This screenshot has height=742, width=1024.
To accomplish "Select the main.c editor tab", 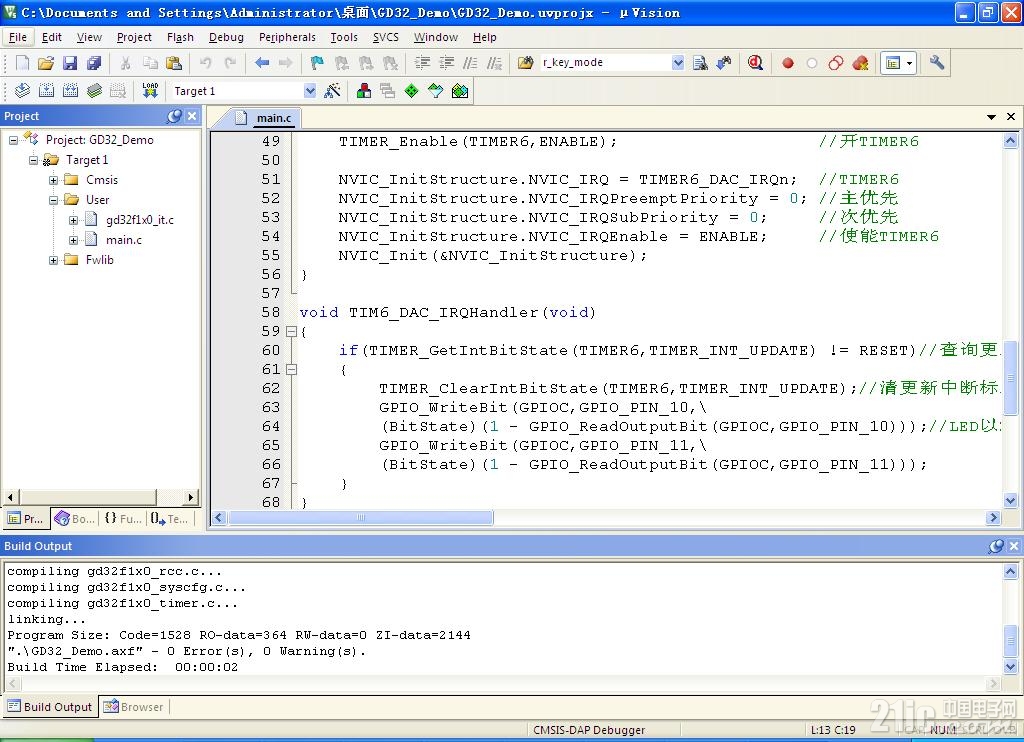I will 266,118.
